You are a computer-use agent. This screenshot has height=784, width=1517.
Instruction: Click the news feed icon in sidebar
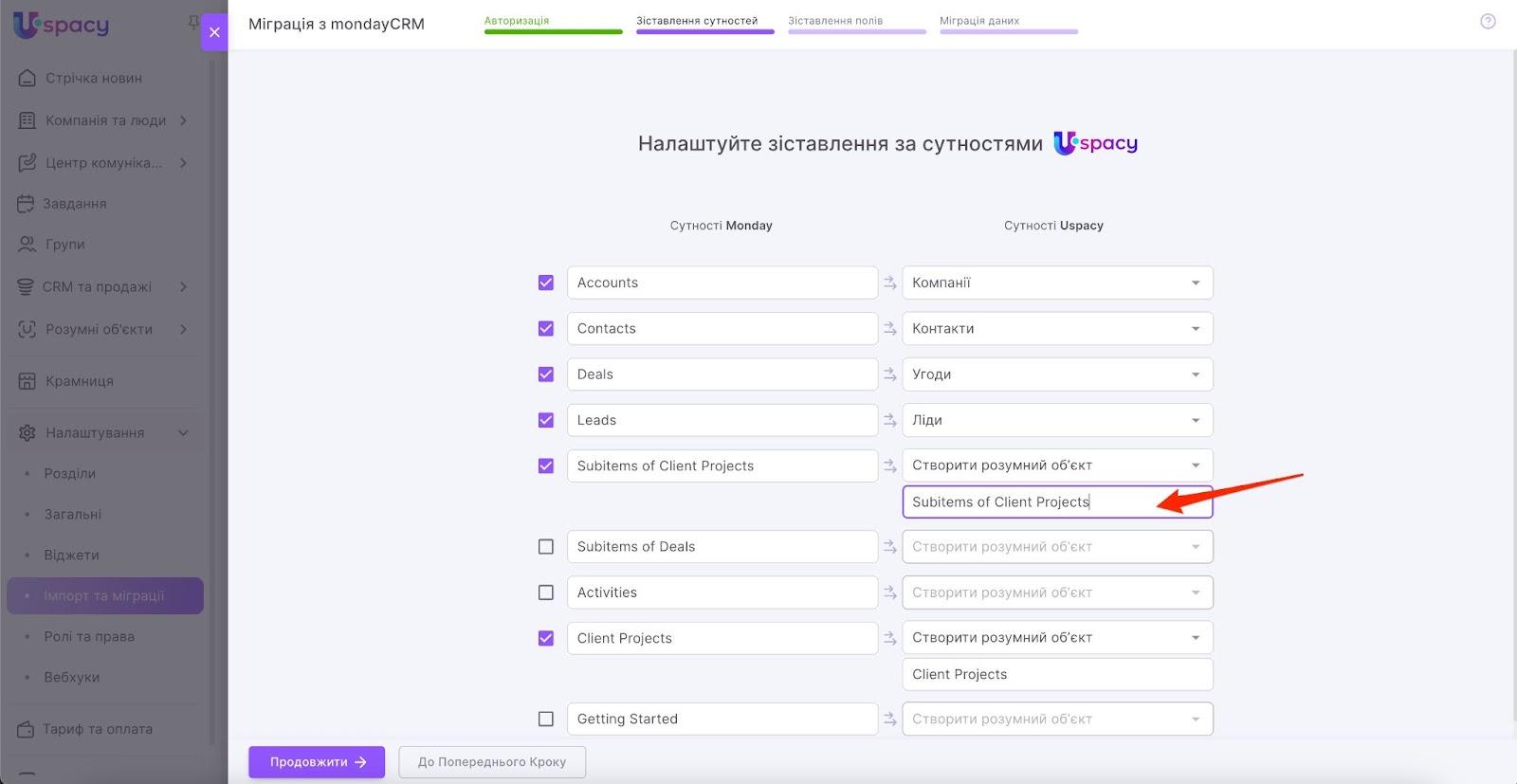tap(27, 78)
